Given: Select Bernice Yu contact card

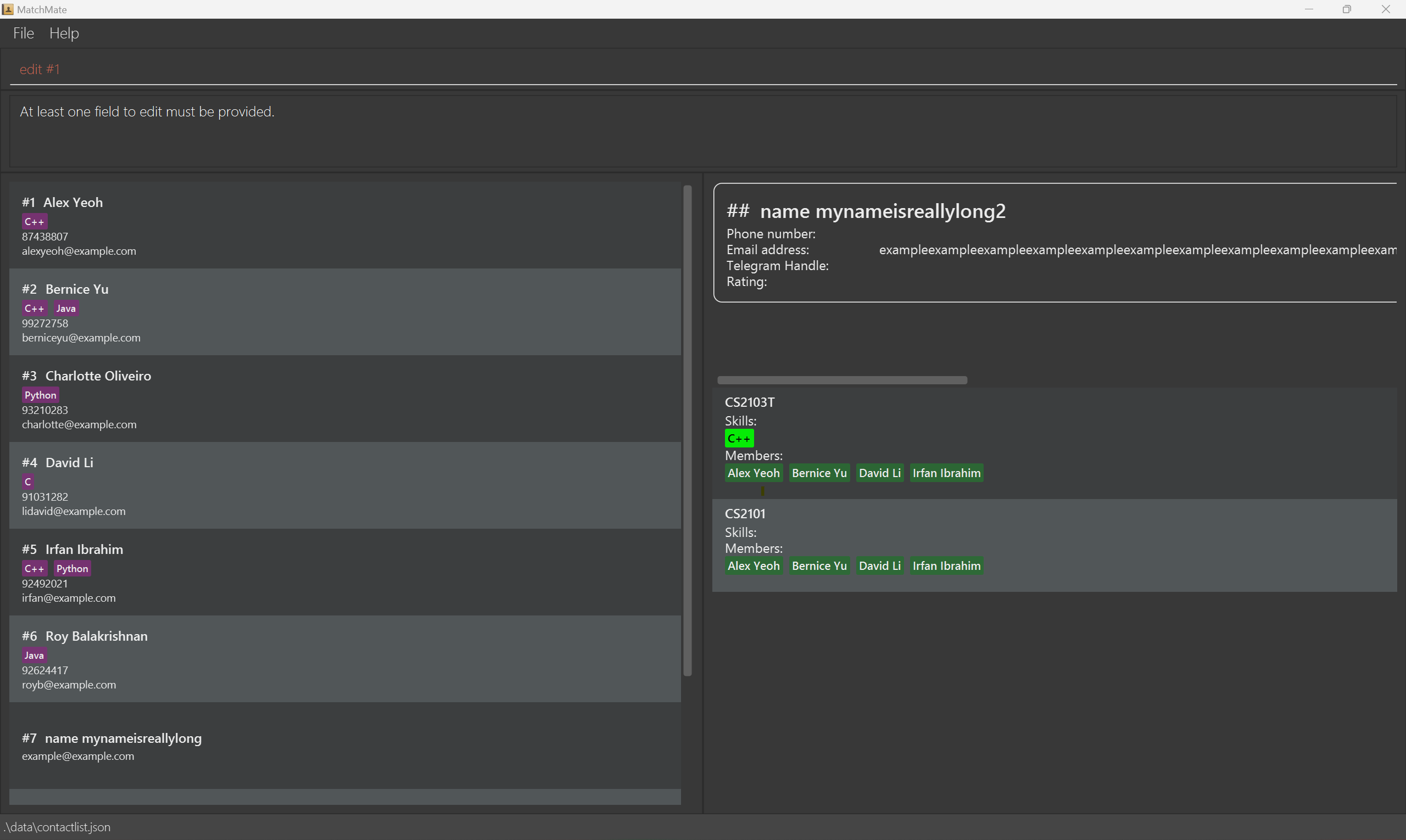Looking at the screenshot, I should [344, 312].
